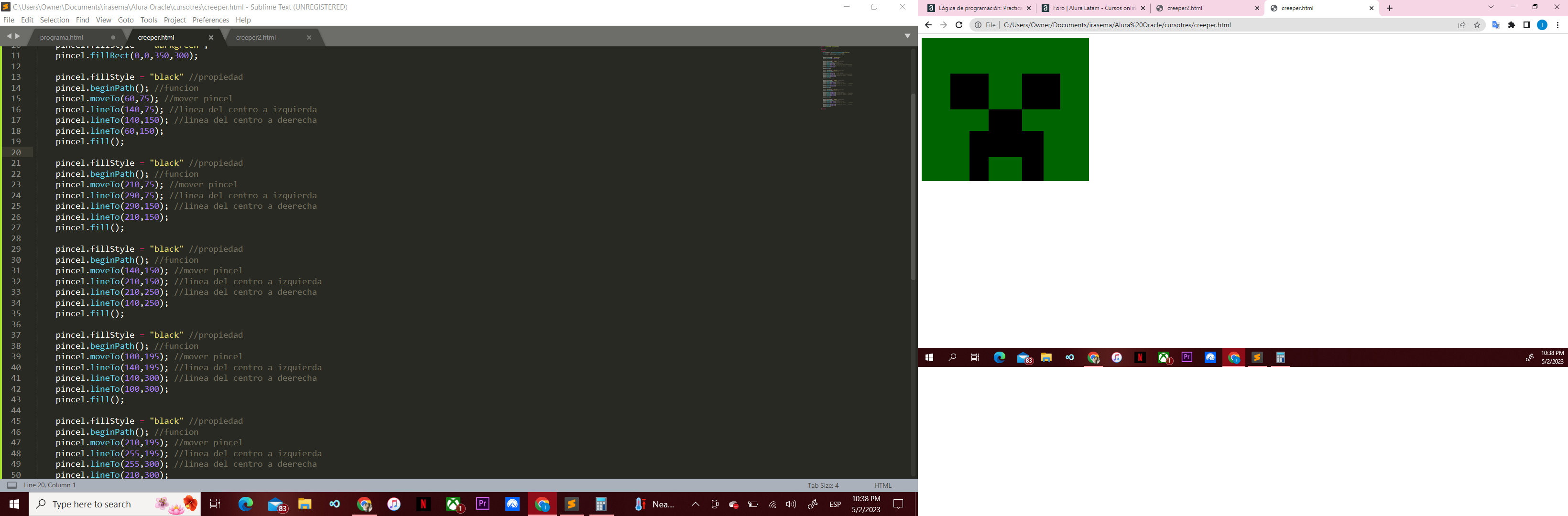Open the HTML syntax selector in the status bar
This screenshot has height=516, width=1568.
click(882, 485)
